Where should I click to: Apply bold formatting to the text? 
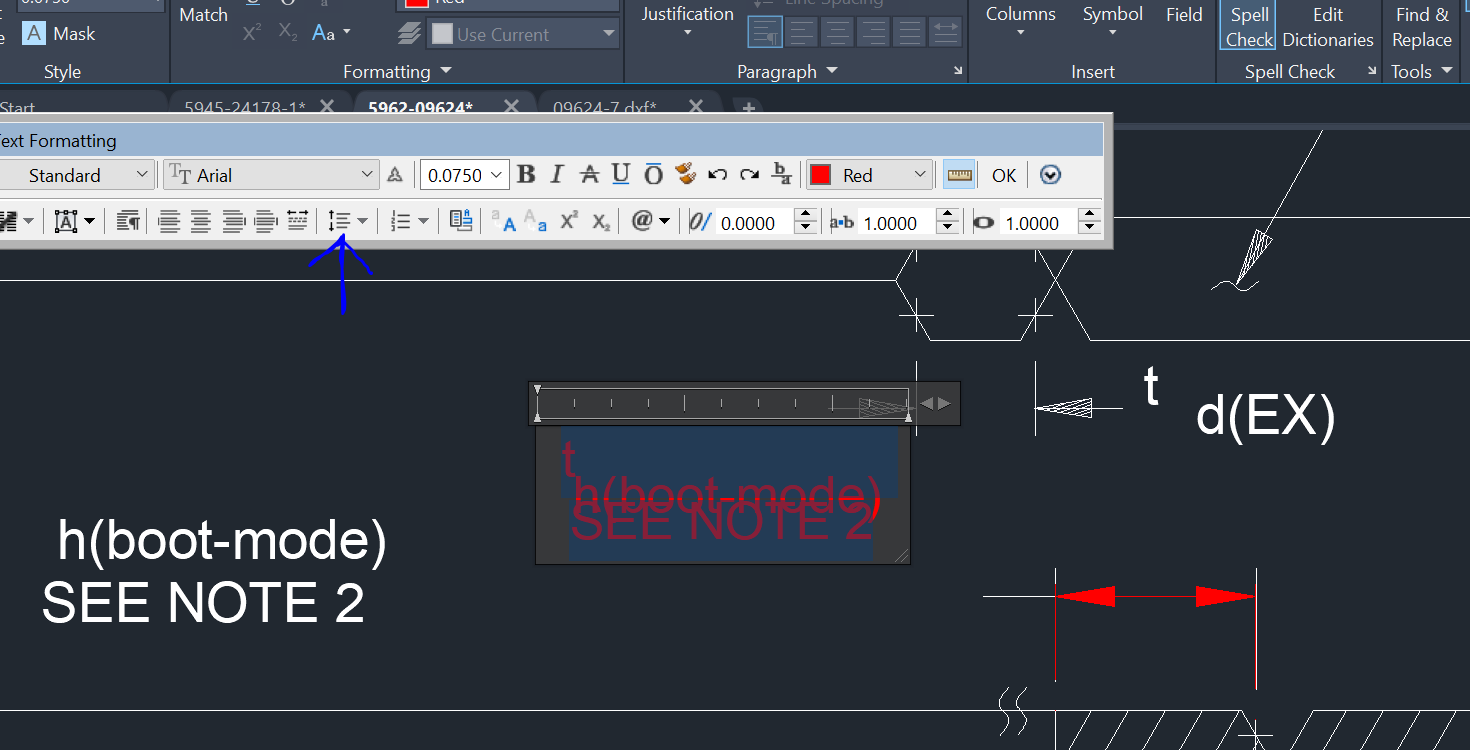526,174
